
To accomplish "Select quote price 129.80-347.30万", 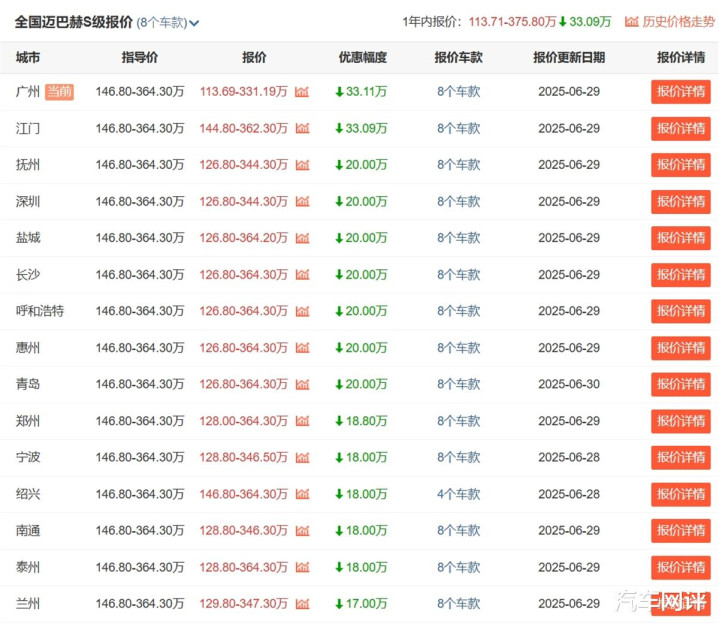I will pyautogui.click(x=243, y=604).
